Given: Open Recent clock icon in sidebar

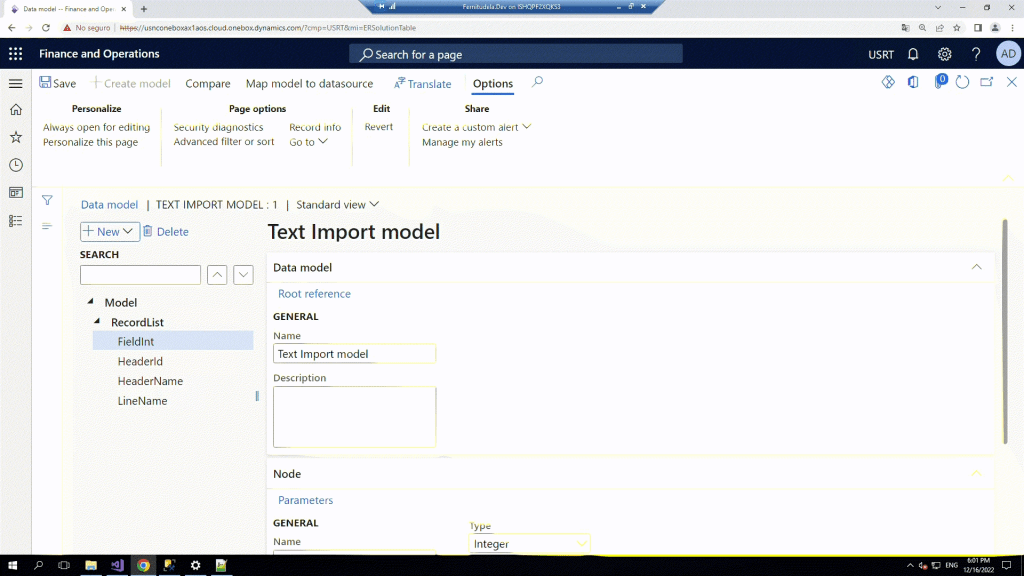Looking at the screenshot, I should (15, 165).
